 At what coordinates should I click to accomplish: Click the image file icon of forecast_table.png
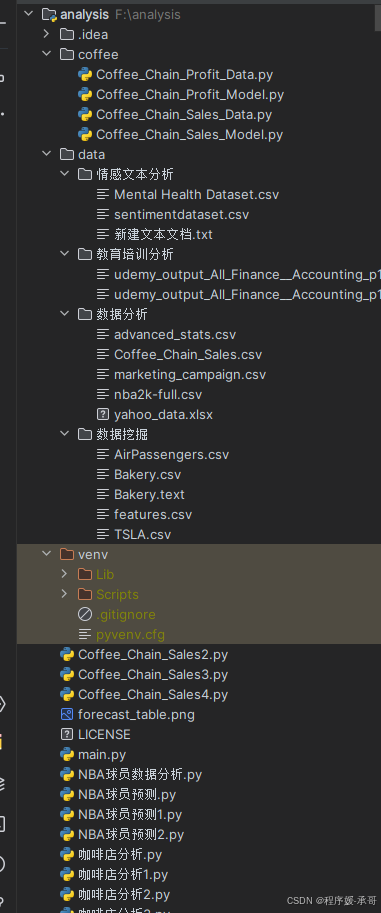point(67,714)
